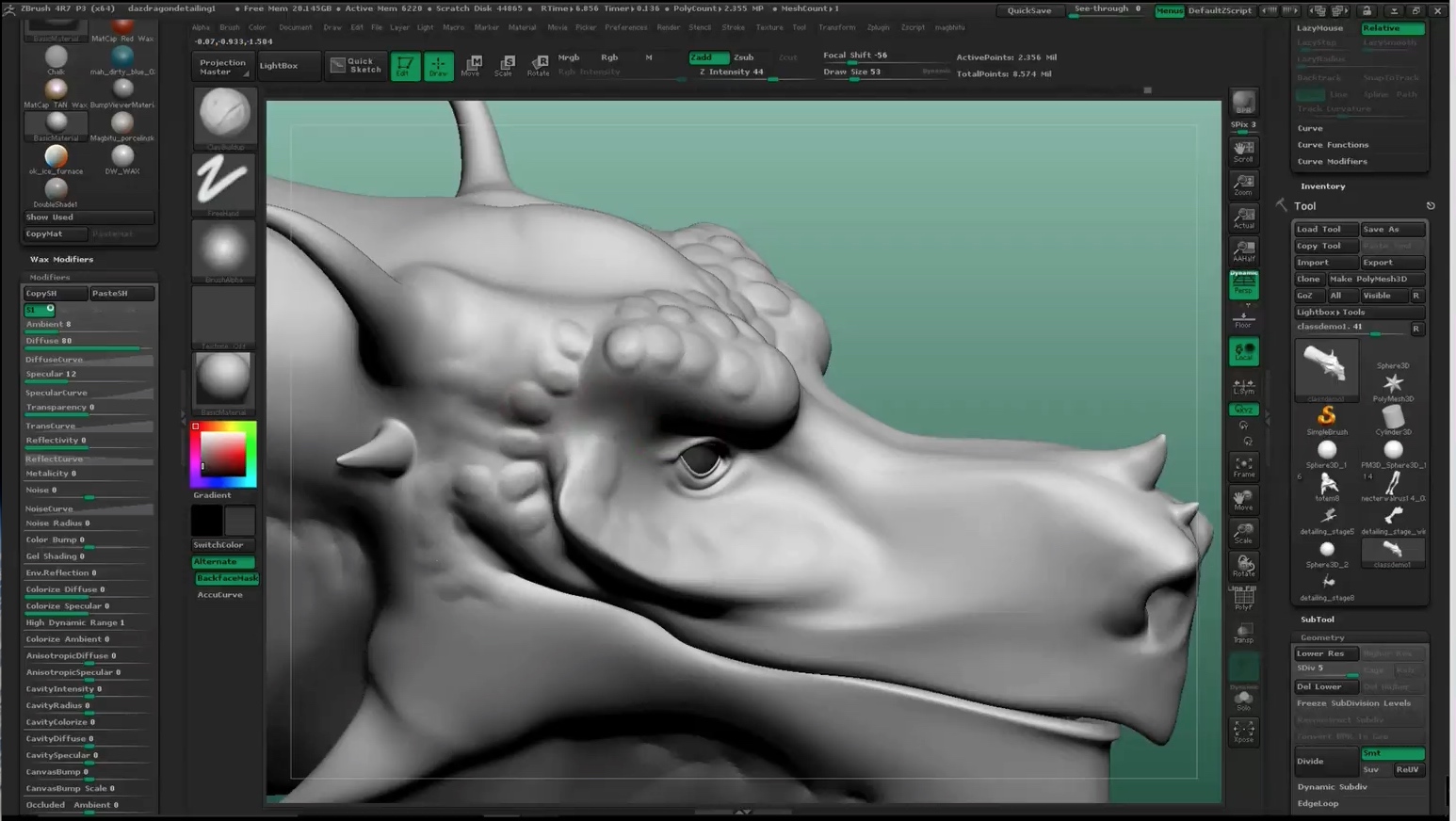
Task: Toggle L.Sym local symmetry
Action: pyautogui.click(x=1243, y=386)
